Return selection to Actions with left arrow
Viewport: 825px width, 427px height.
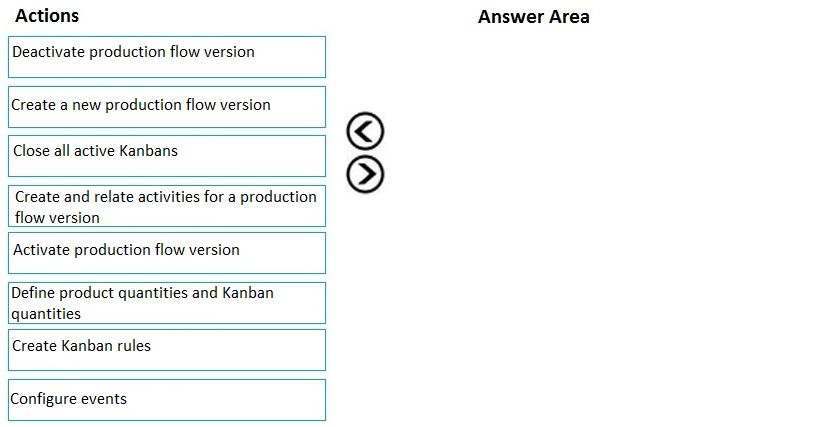(365, 130)
